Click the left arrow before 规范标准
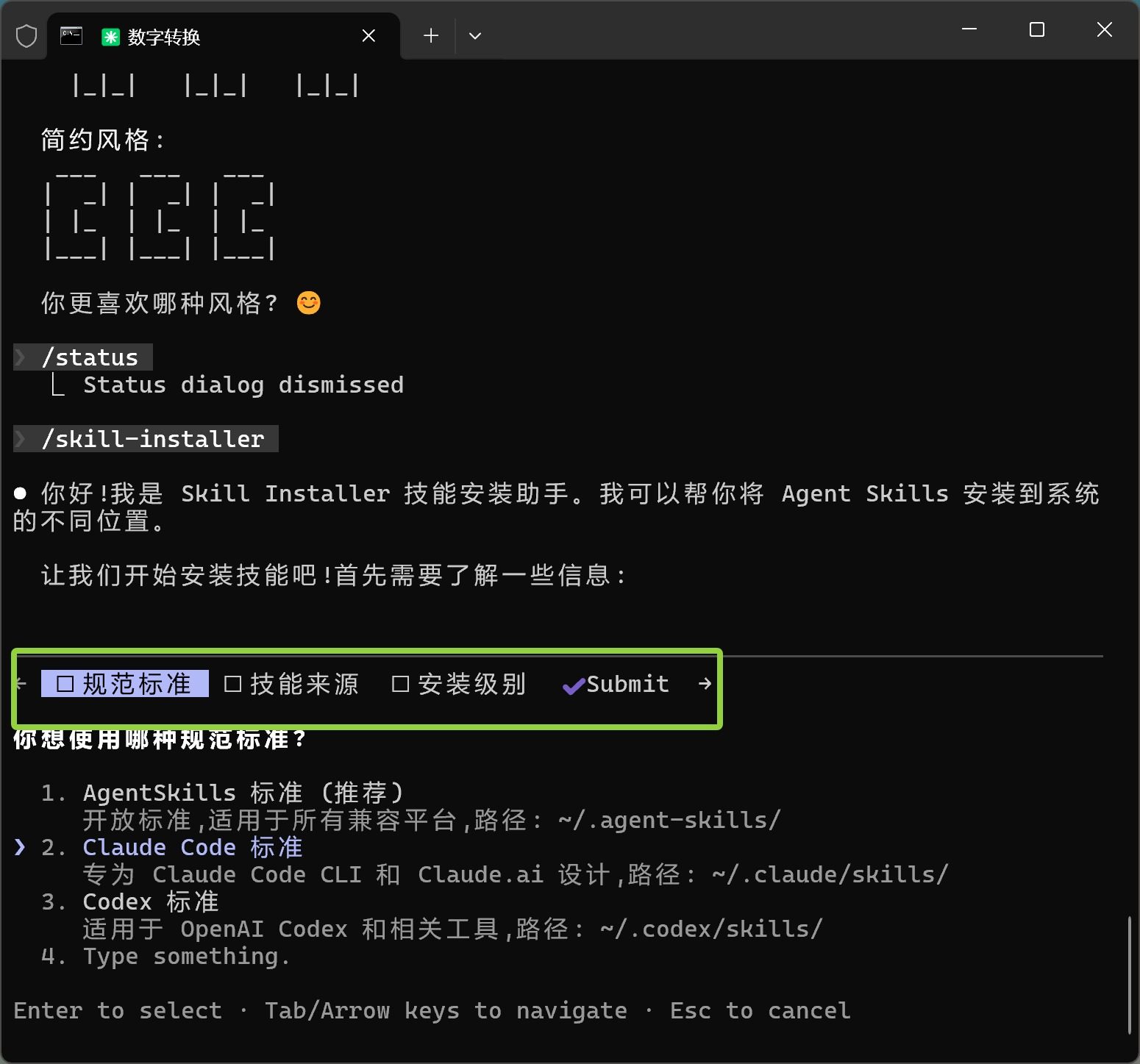1140x1064 pixels. 21,684
